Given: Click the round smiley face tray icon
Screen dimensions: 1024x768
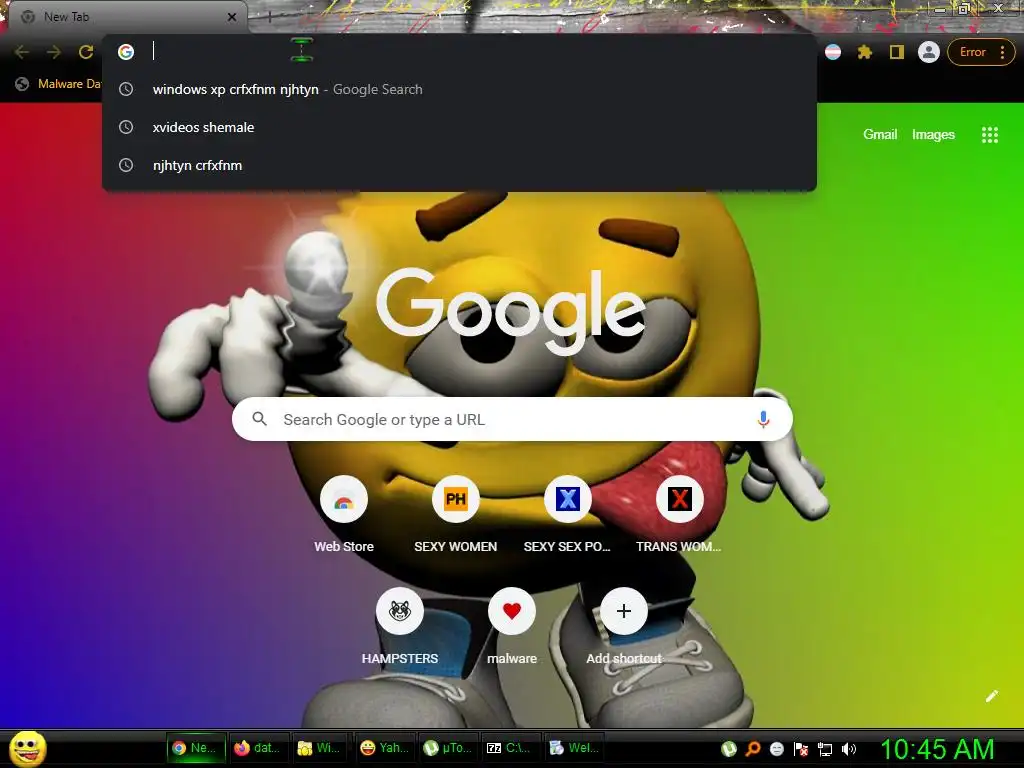Looking at the screenshot, I should (x=776, y=749).
